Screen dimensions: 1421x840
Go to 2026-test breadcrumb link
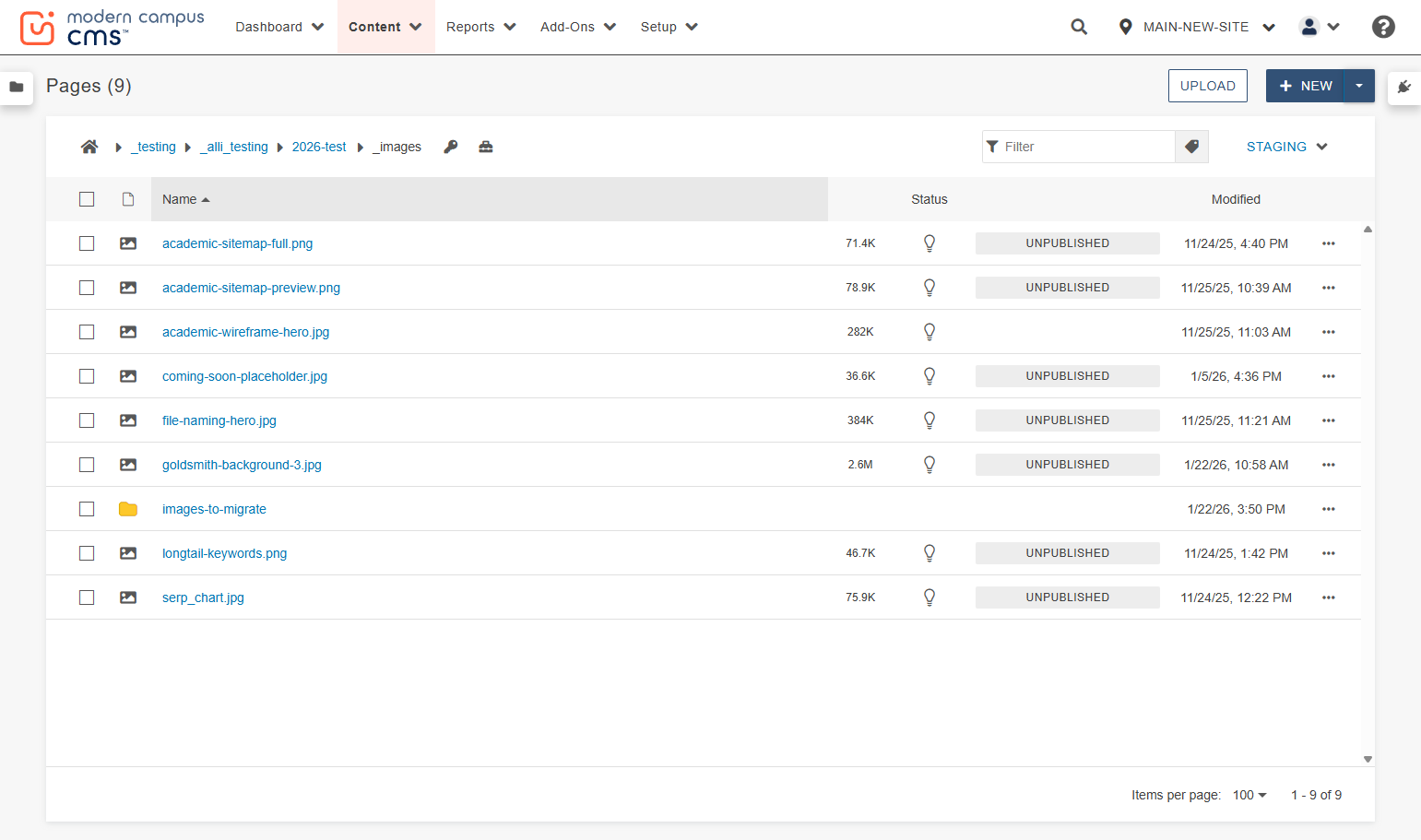pos(319,147)
